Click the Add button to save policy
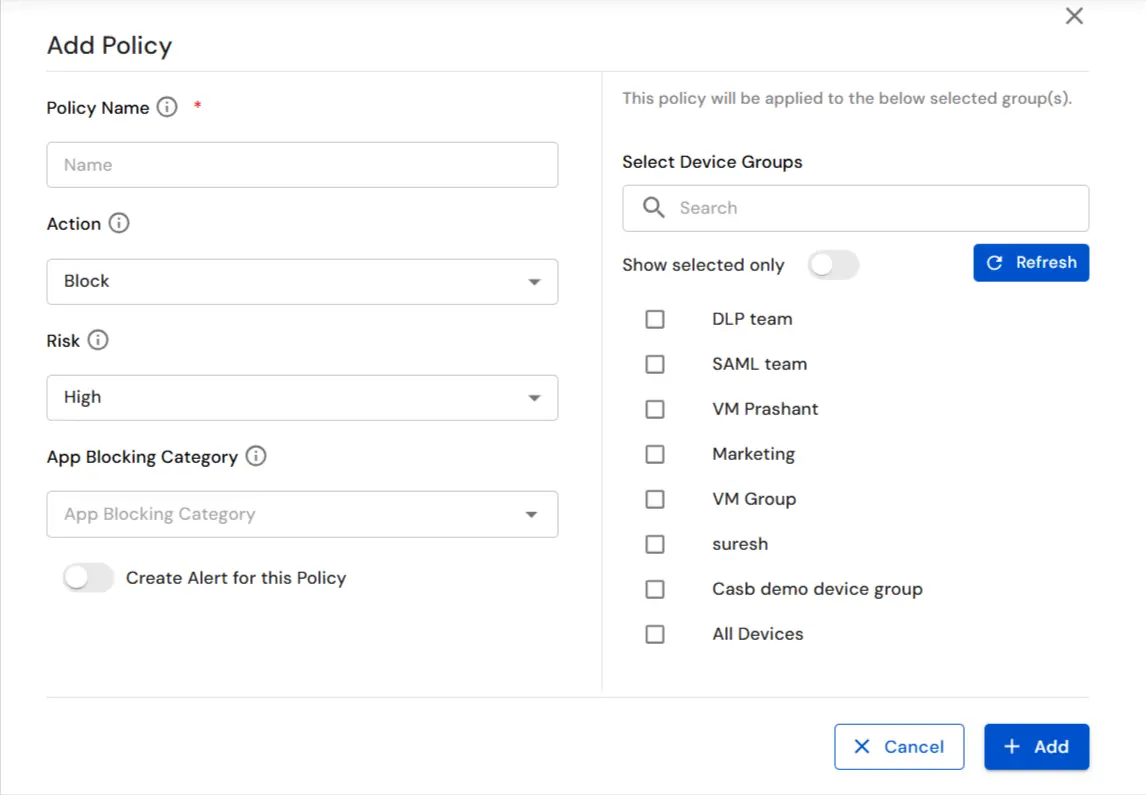The image size is (1146, 795). click(x=1036, y=746)
